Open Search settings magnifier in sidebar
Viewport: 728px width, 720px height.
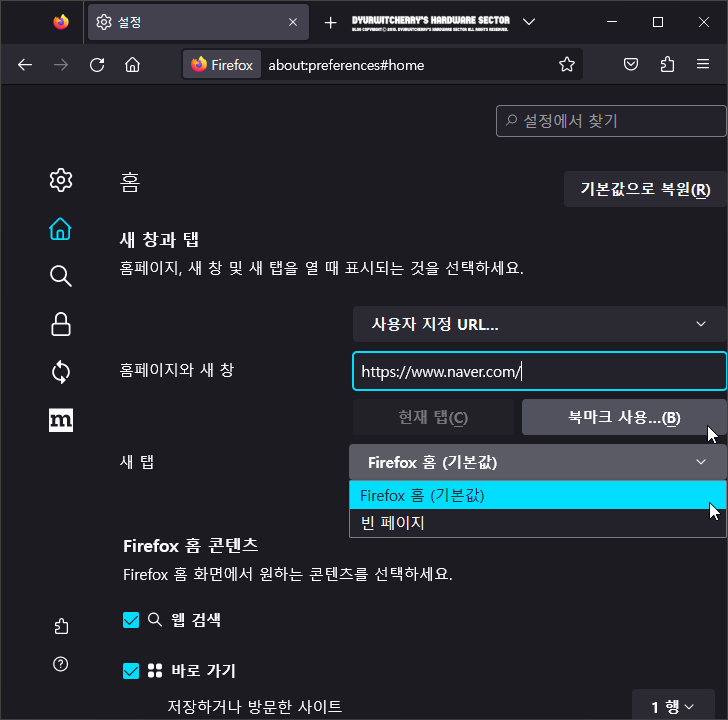[x=61, y=276]
